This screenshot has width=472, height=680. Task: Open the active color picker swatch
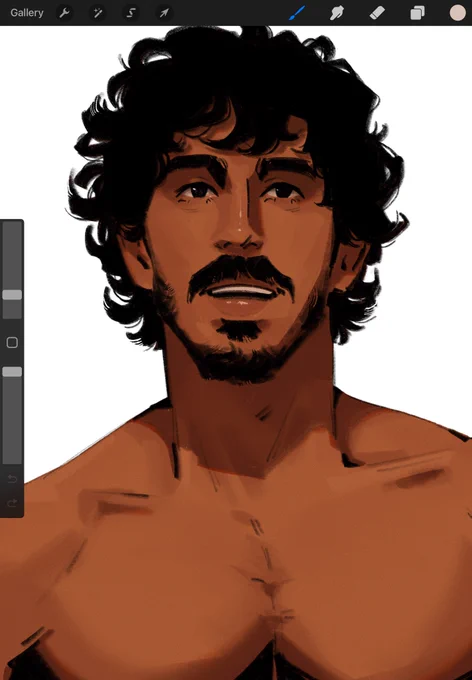point(457,13)
